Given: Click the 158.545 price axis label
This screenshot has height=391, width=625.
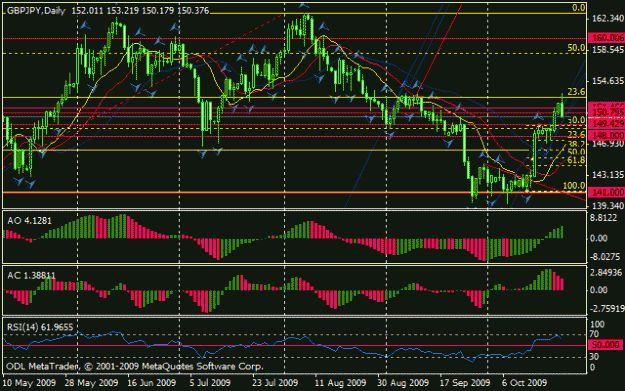Looking at the screenshot, I should (x=608, y=50).
